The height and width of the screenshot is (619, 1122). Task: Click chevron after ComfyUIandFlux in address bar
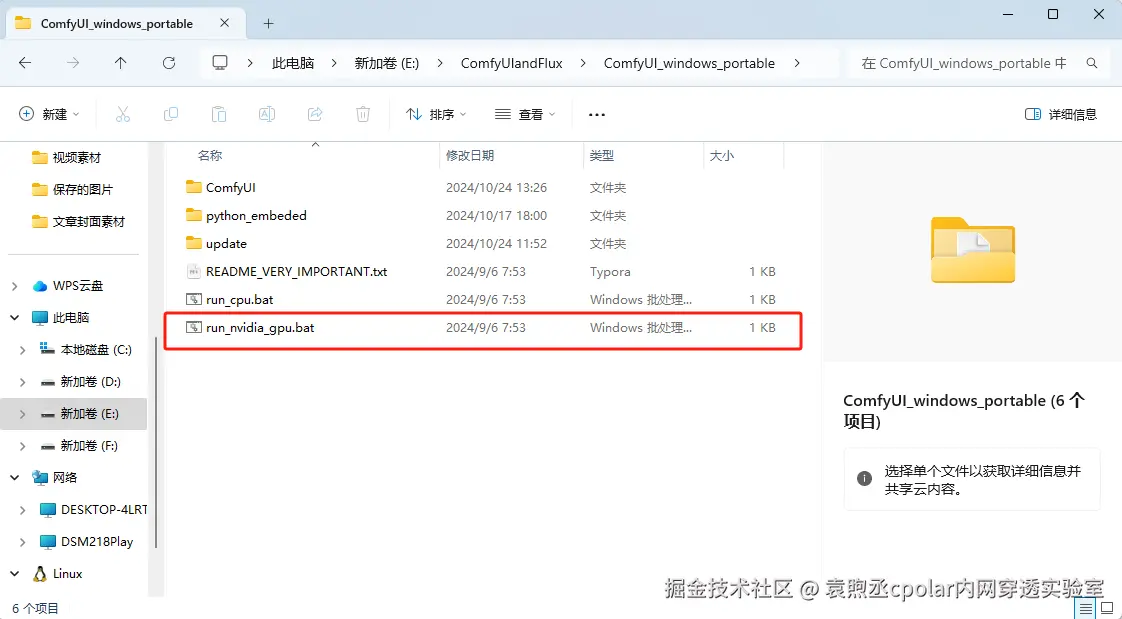pyautogui.click(x=583, y=63)
